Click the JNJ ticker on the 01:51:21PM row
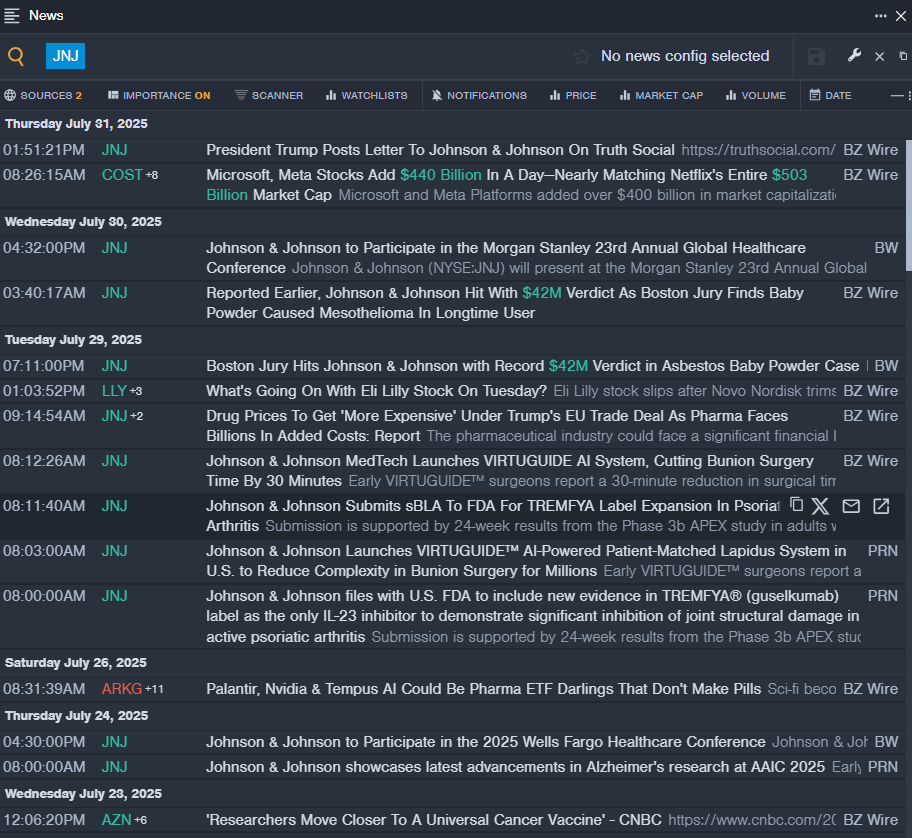The image size is (912, 838). coord(115,150)
